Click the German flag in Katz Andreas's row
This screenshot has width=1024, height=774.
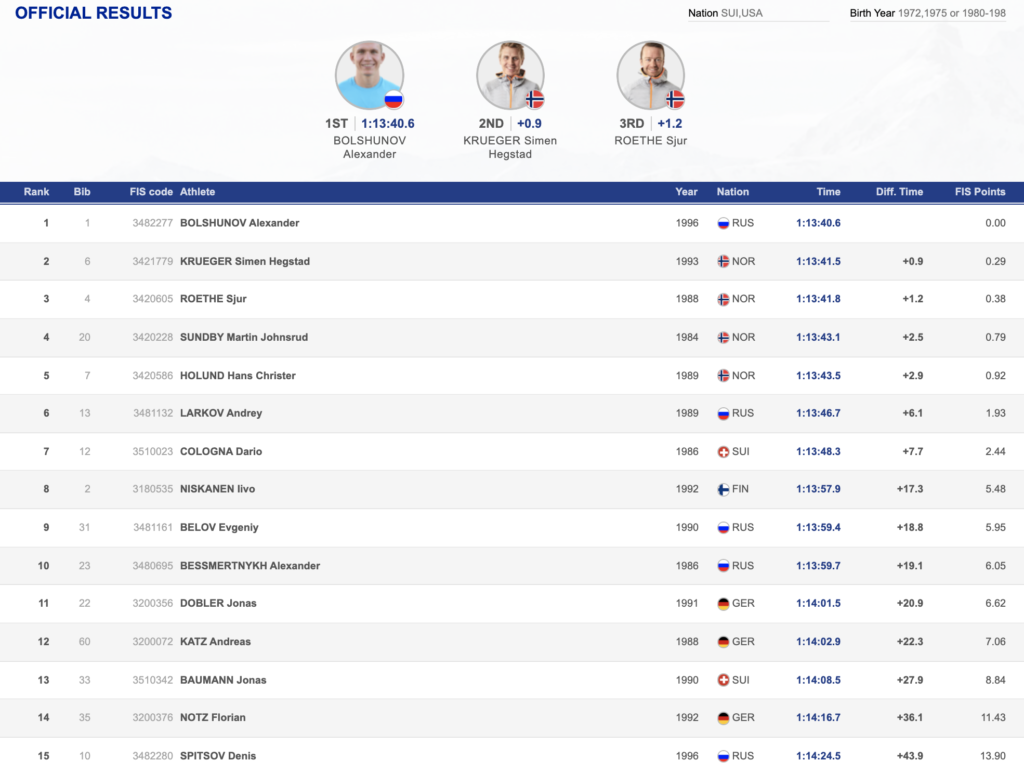(x=723, y=642)
